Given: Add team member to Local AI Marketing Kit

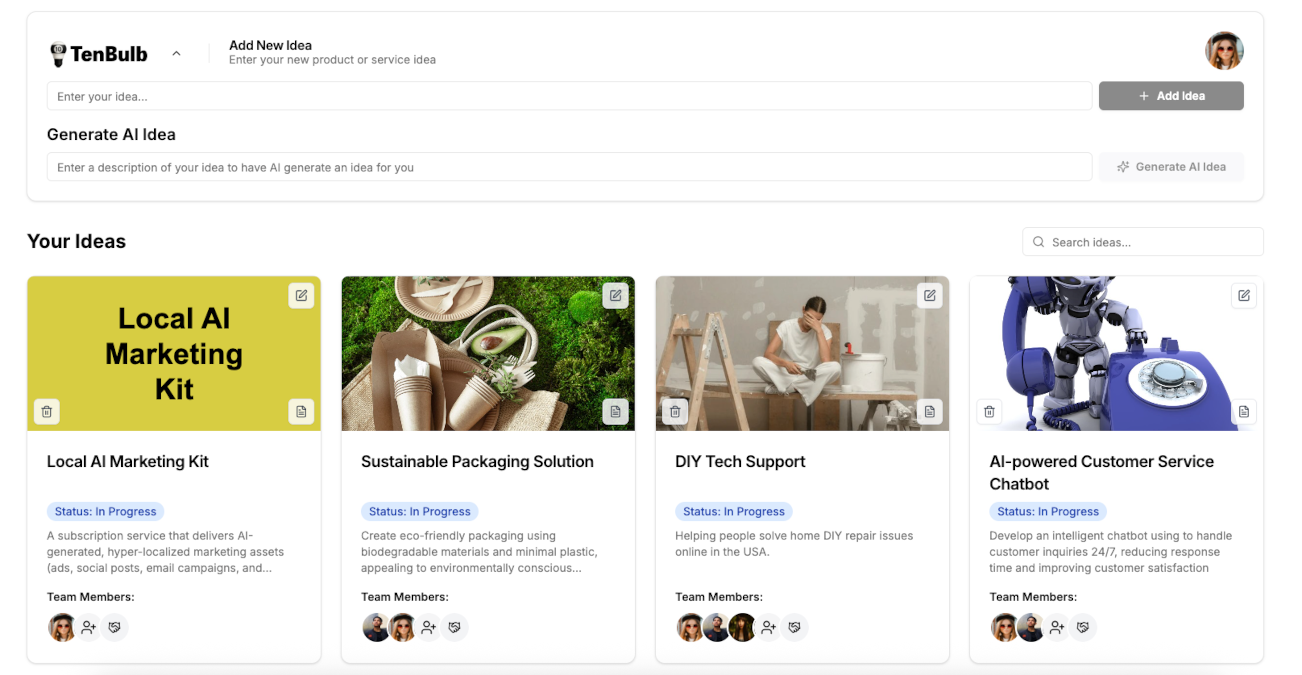Looking at the screenshot, I should [x=89, y=627].
